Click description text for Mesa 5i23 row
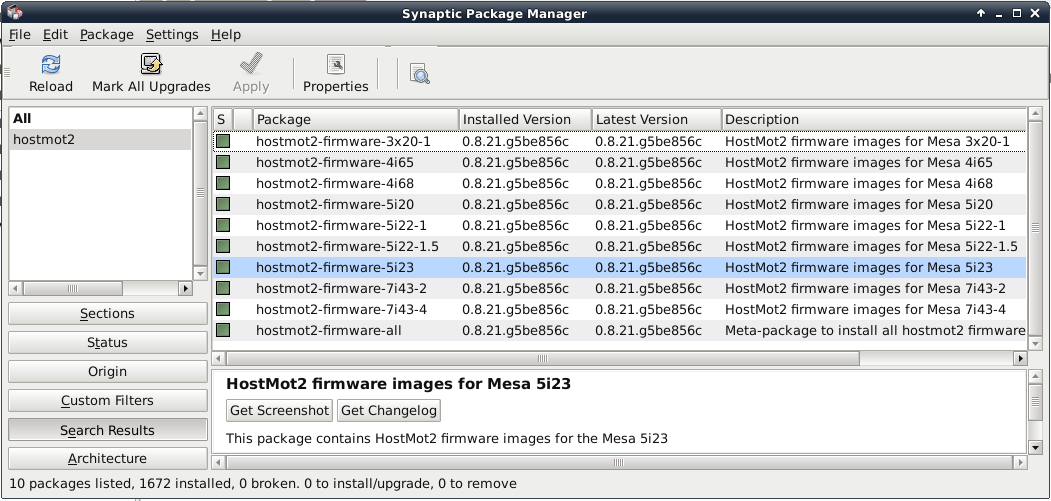Screen dimensions: 1051x501 tap(859, 267)
